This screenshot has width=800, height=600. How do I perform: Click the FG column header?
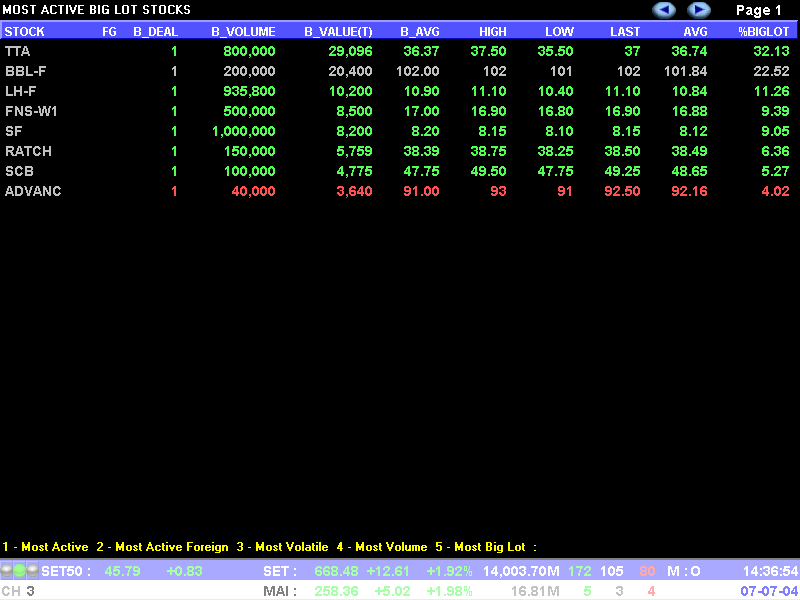coord(109,32)
